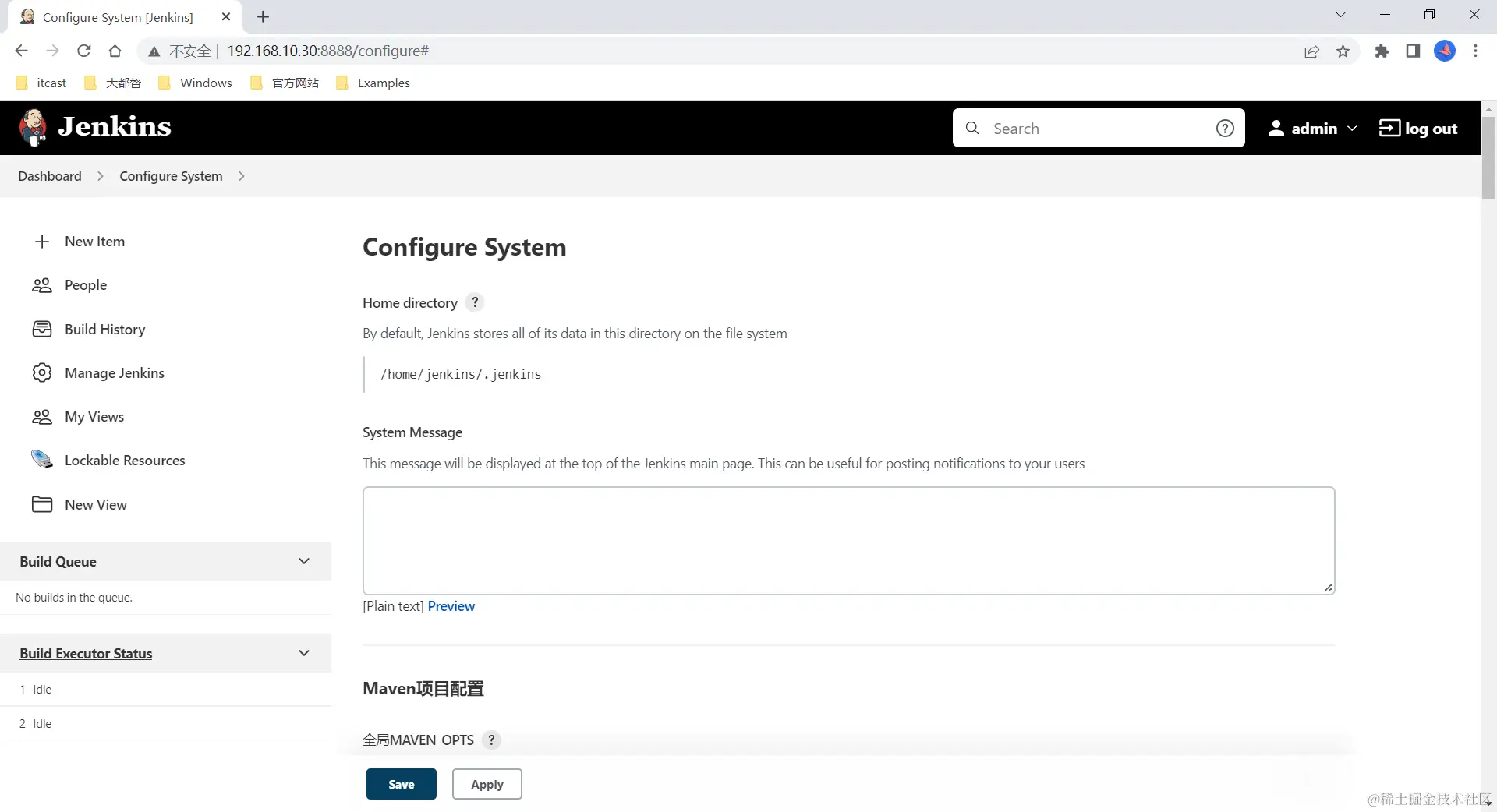This screenshot has width=1497, height=812.
Task: Preview the system message
Action: tap(451, 606)
